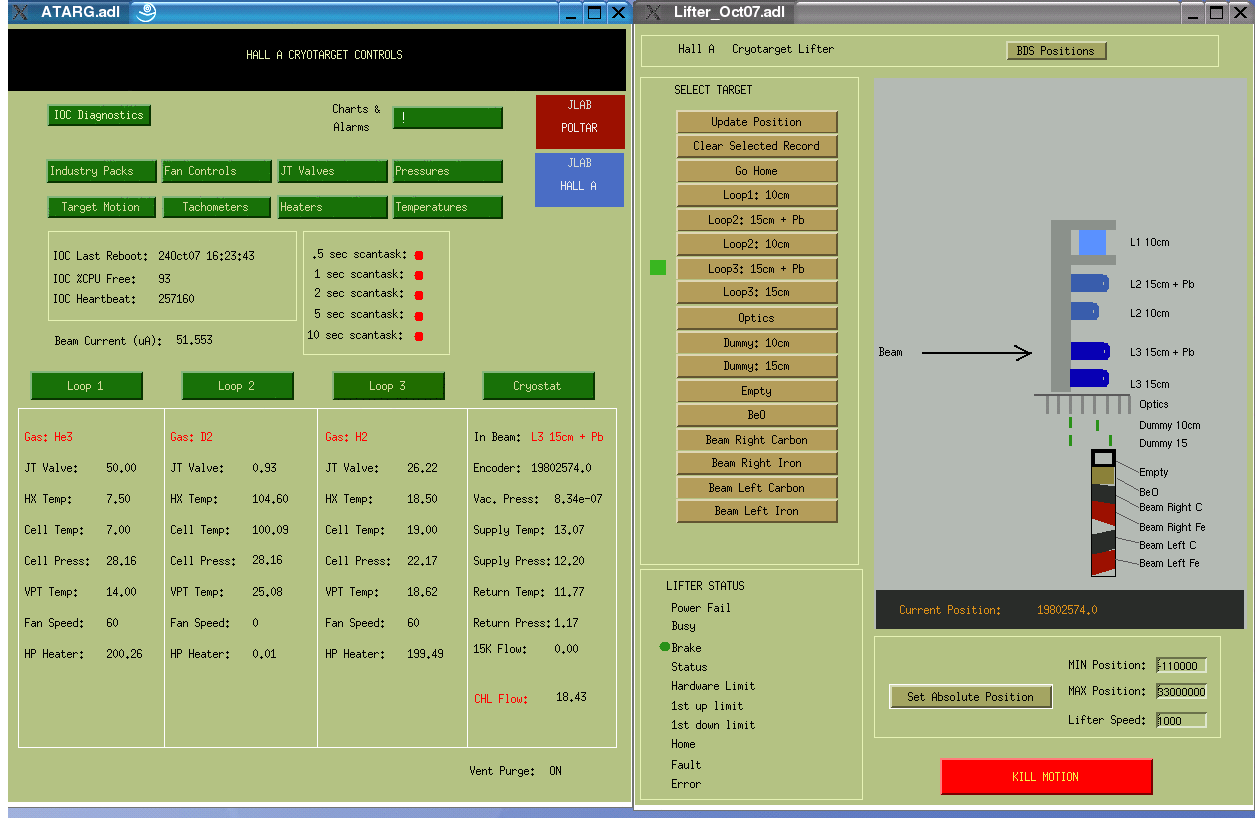Viewport: 1255px width, 818px height.
Task: Click the 10 sec scantask red indicator
Action: click(x=419, y=336)
